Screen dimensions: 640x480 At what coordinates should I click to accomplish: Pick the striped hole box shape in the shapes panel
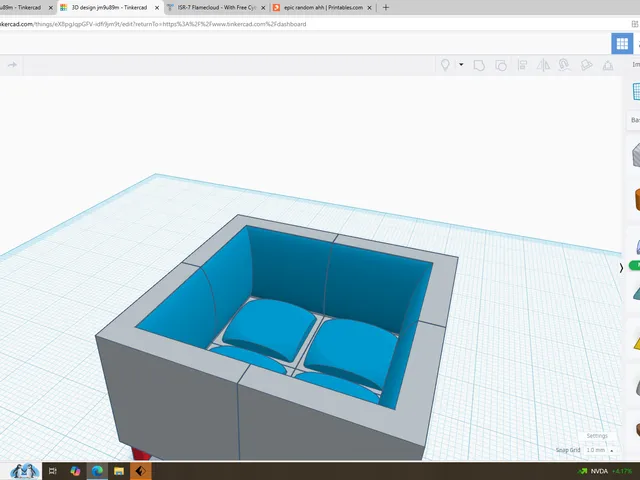[636, 155]
